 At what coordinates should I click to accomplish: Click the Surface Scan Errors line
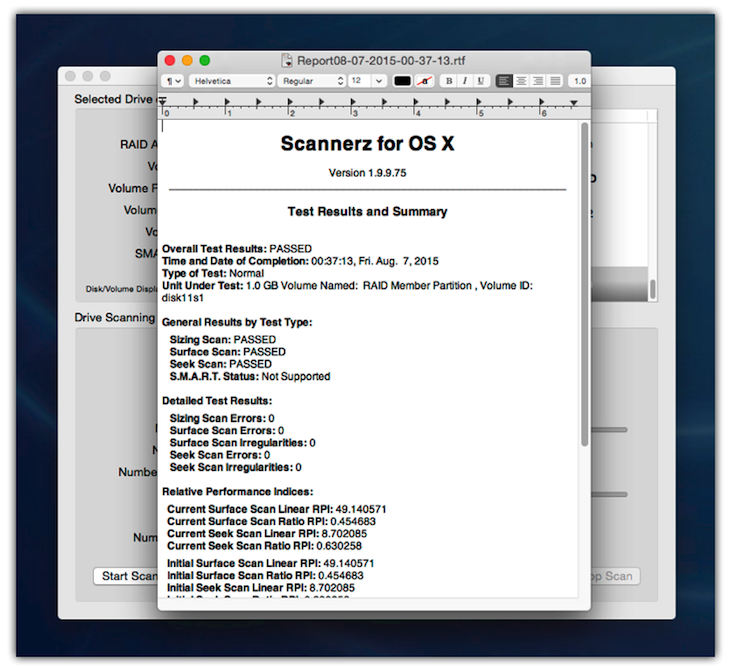(227, 430)
